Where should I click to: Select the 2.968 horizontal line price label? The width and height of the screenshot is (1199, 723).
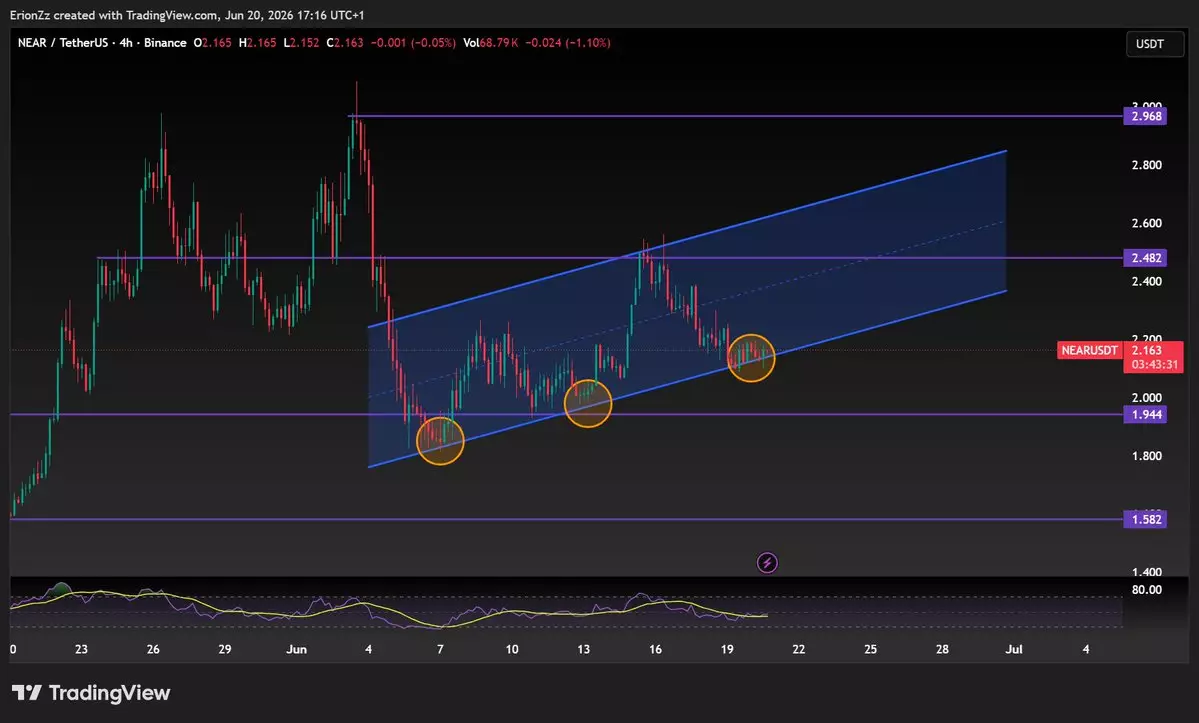pos(1145,116)
